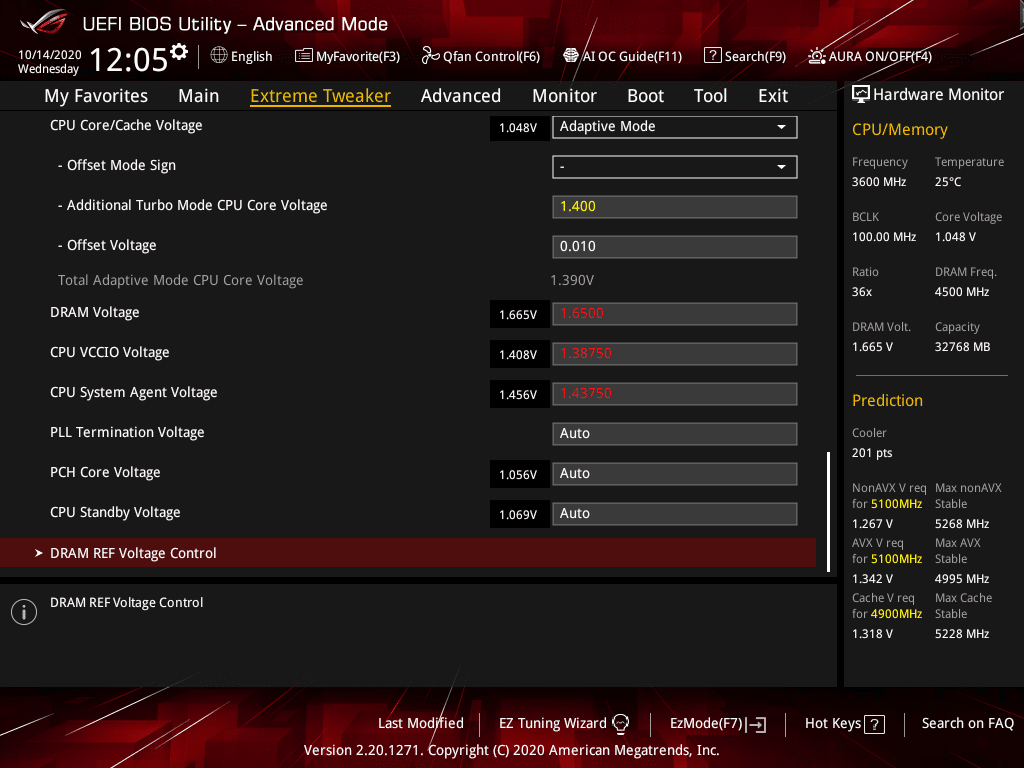
Task: Open the CPU Core/Cache Voltage Adaptive Mode dropdown
Action: [675, 127]
